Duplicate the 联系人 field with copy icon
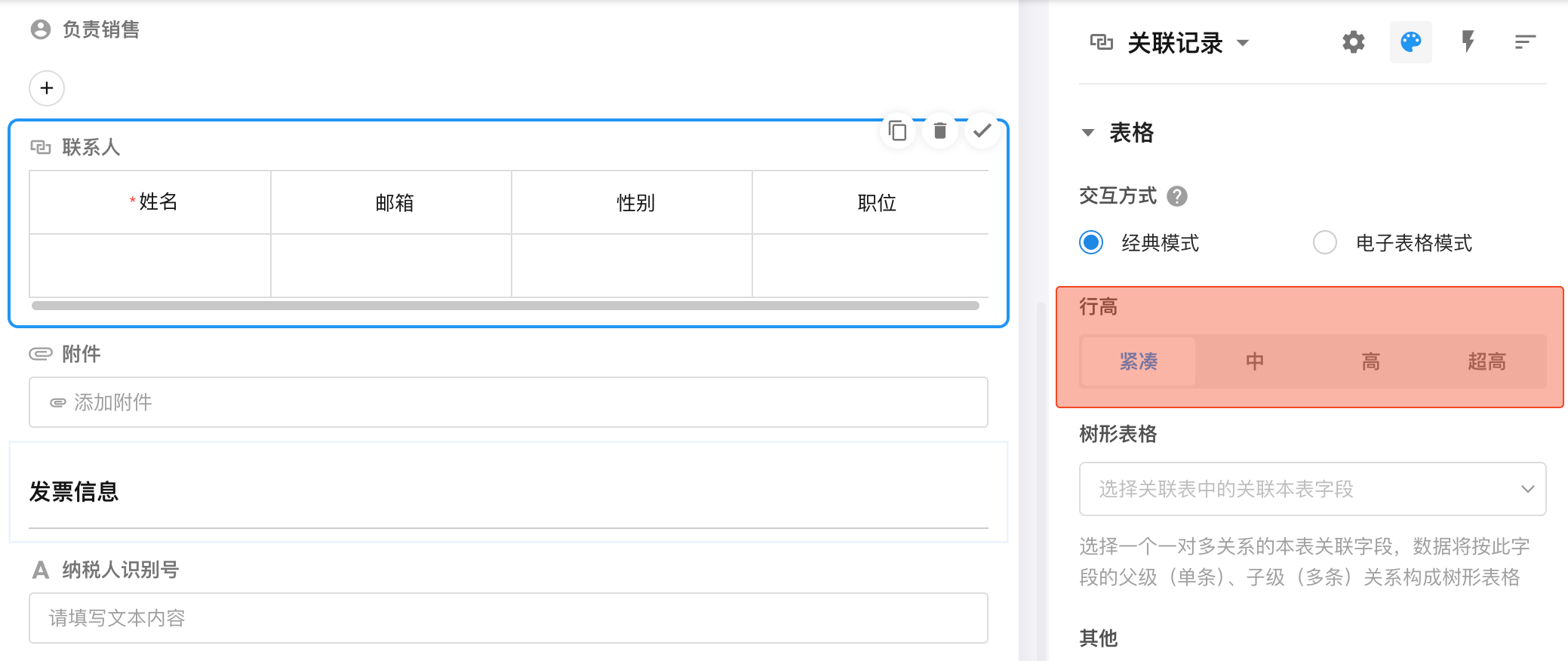 coord(897,131)
